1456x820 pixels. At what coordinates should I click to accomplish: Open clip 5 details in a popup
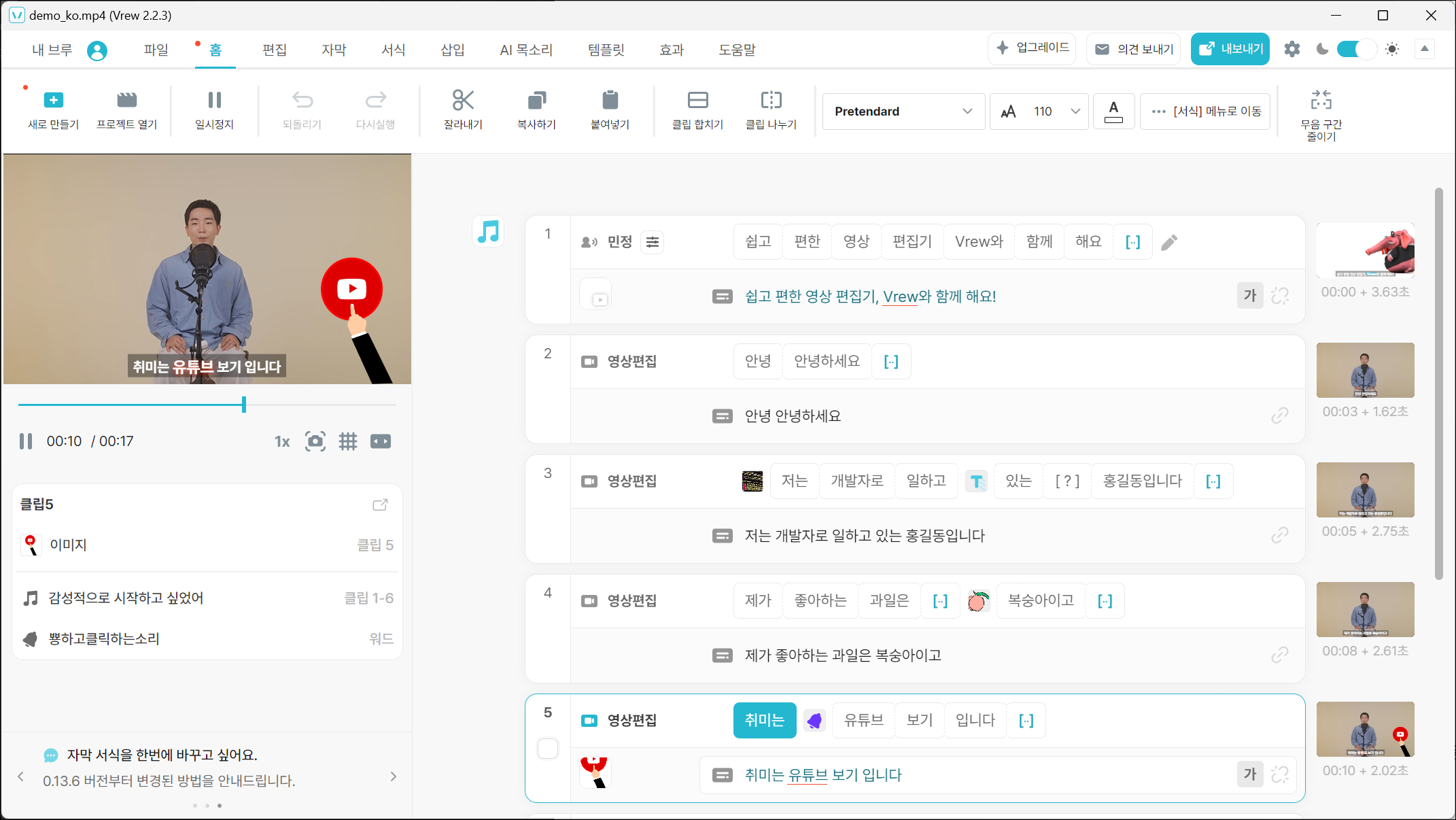(380, 505)
